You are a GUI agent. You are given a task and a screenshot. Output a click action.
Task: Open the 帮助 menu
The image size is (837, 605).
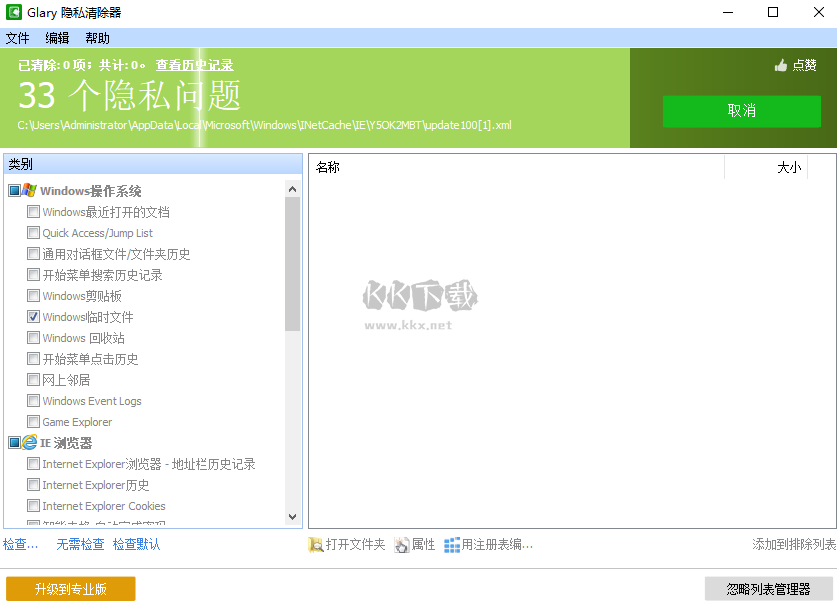pos(97,38)
